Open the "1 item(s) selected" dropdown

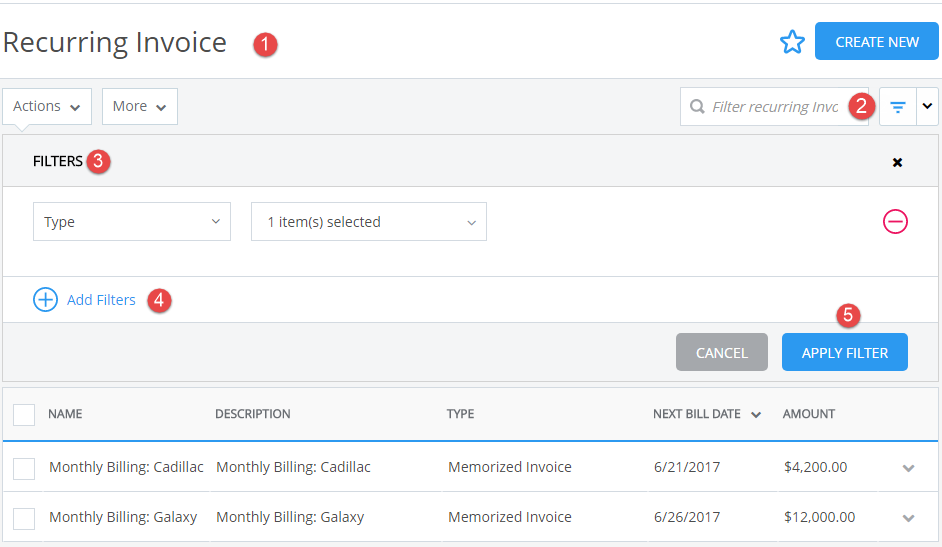368,222
